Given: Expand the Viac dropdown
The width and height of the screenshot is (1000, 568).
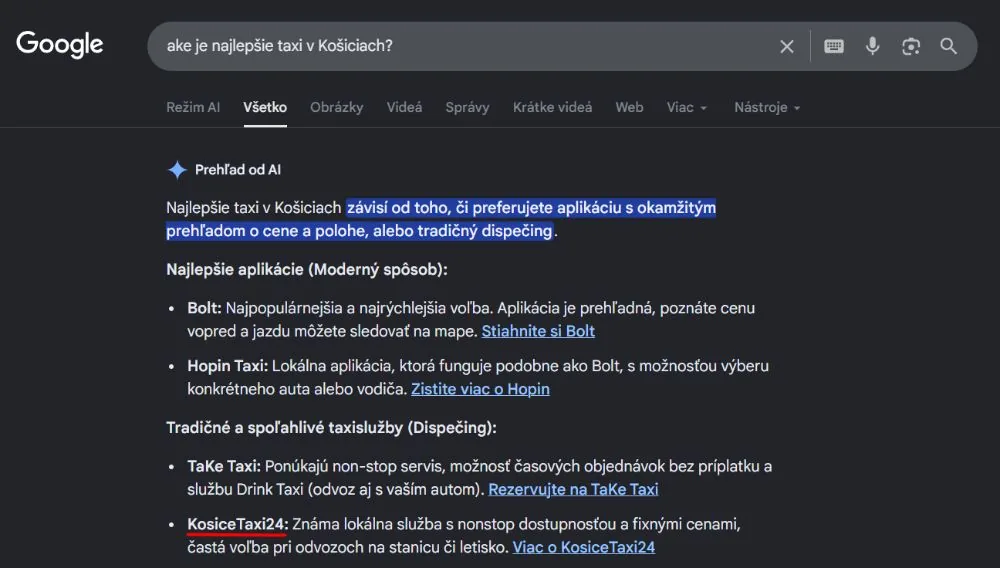Looking at the screenshot, I should 687,107.
